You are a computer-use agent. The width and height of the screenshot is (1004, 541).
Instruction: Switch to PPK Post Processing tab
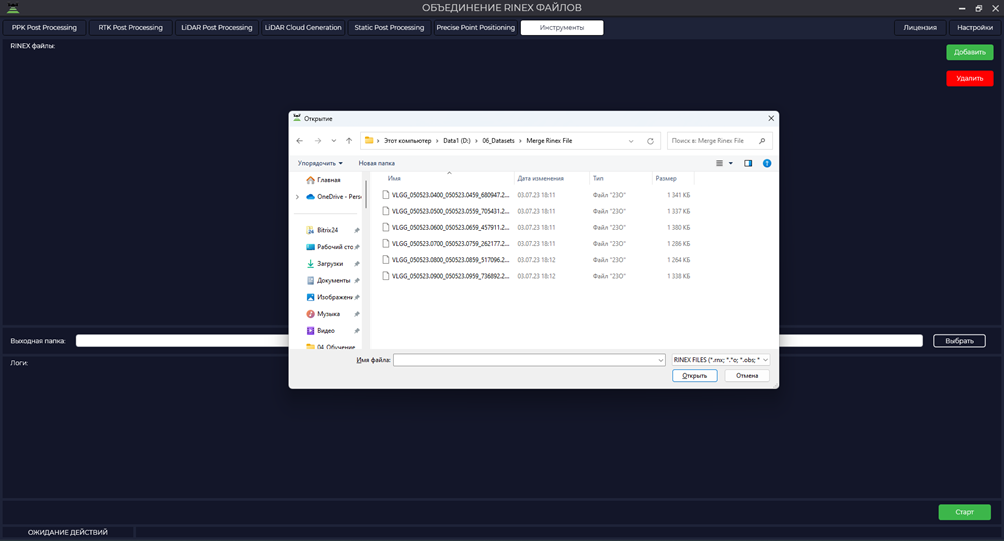(44, 28)
